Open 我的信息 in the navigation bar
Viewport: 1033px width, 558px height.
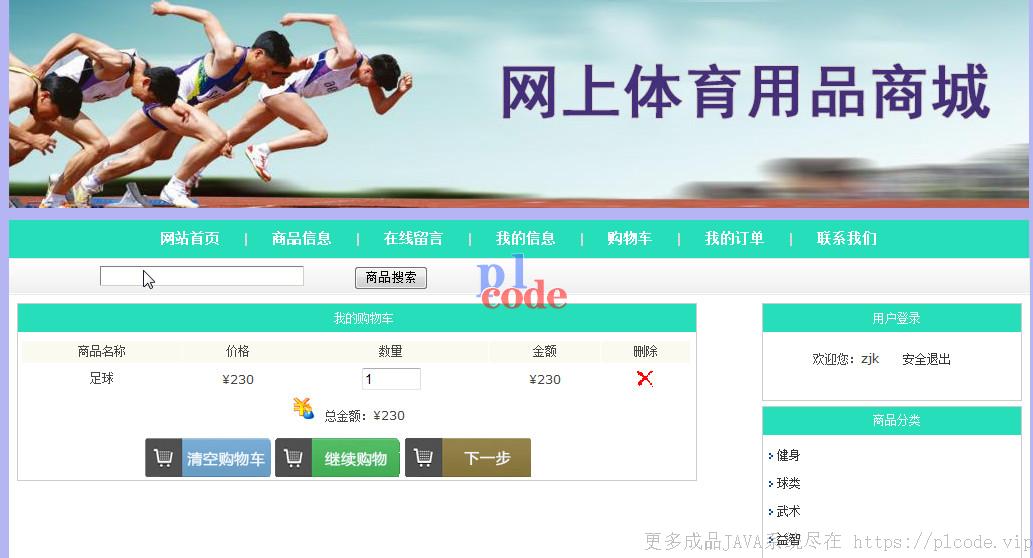tap(525, 238)
